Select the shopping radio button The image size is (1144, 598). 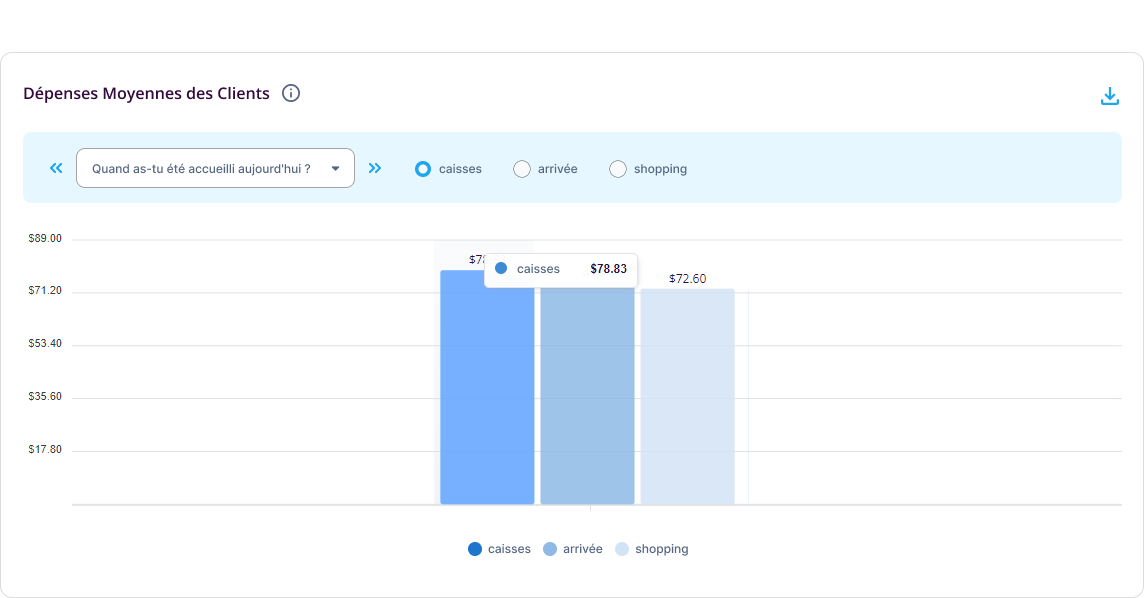click(618, 169)
